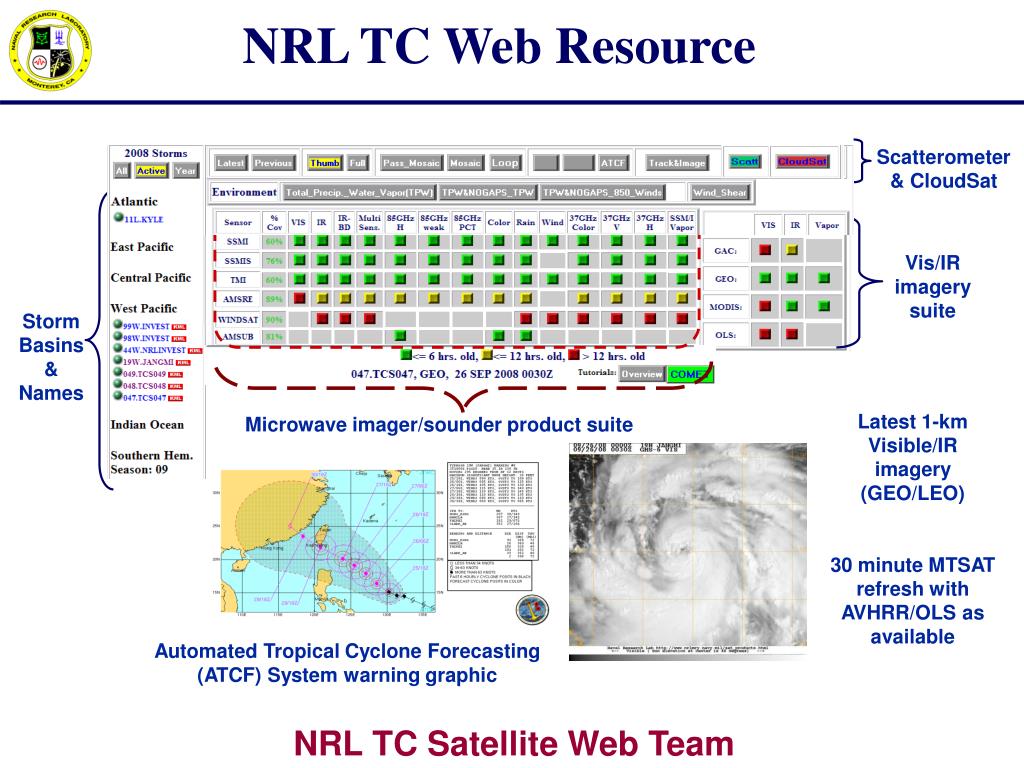Open the CloudSat products

tap(802, 161)
